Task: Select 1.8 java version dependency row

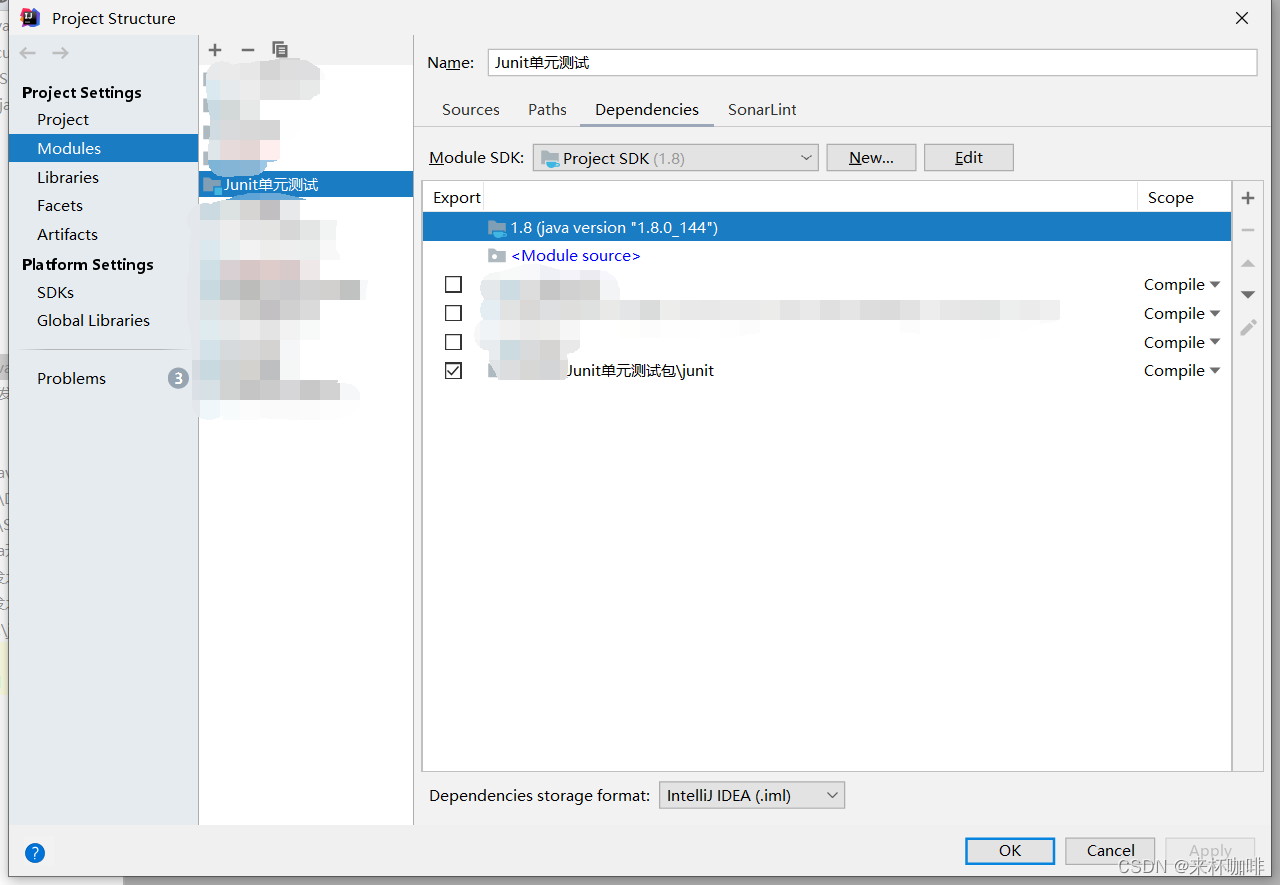Action: 826,228
